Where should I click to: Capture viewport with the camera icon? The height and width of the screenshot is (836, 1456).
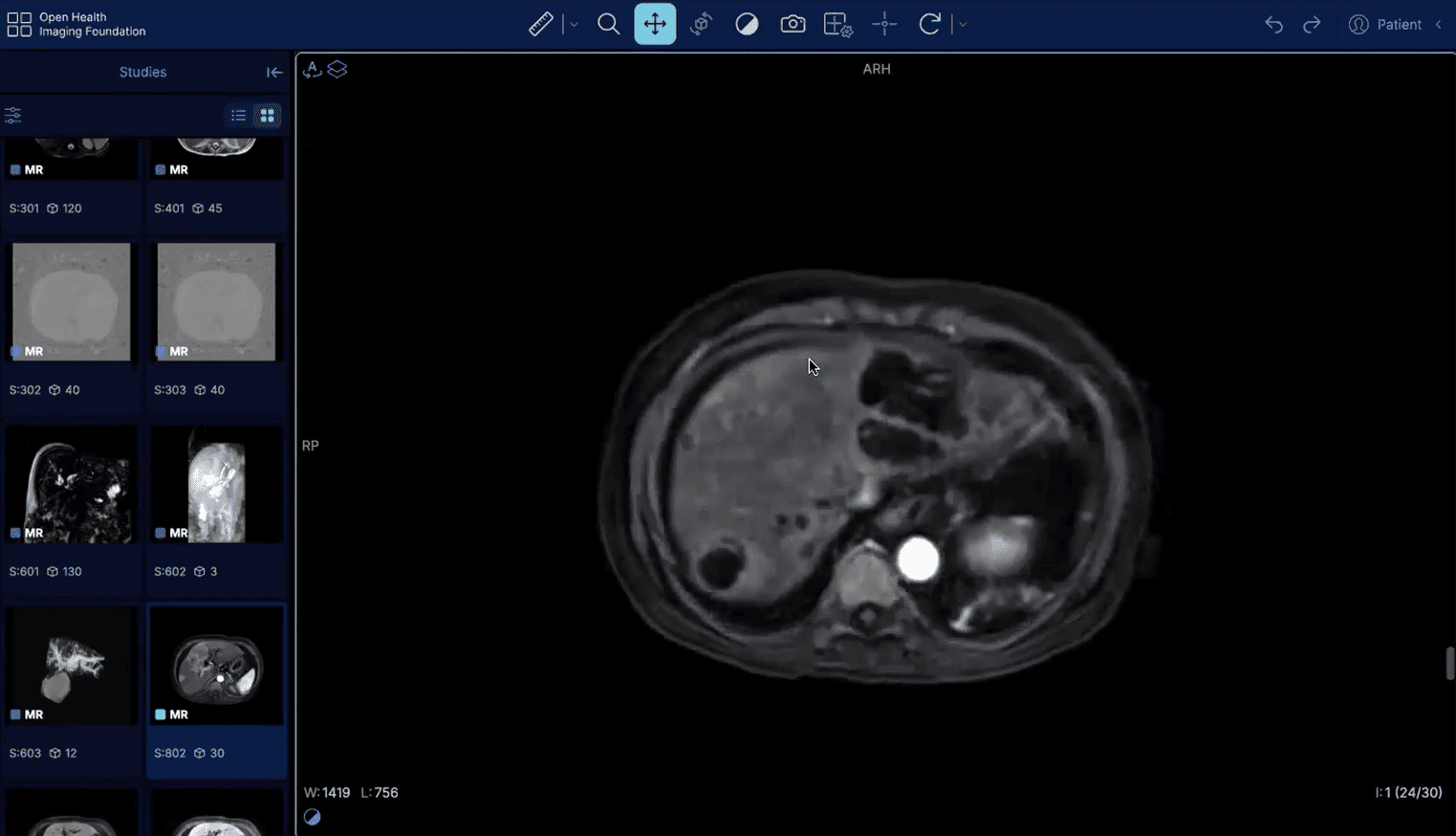793,24
